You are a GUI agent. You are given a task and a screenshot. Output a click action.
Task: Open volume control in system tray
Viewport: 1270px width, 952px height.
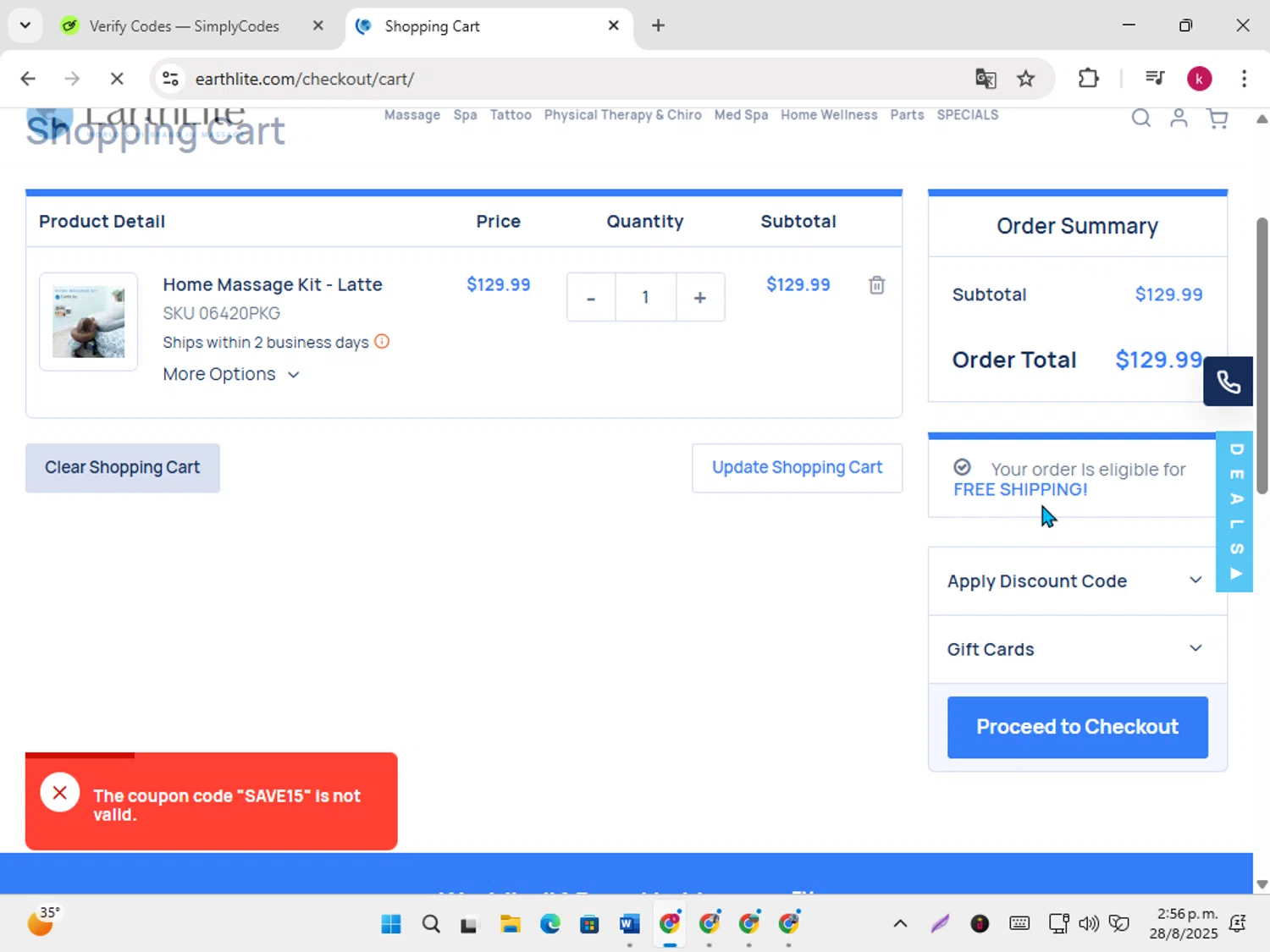pyautogui.click(x=1089, y=923)
